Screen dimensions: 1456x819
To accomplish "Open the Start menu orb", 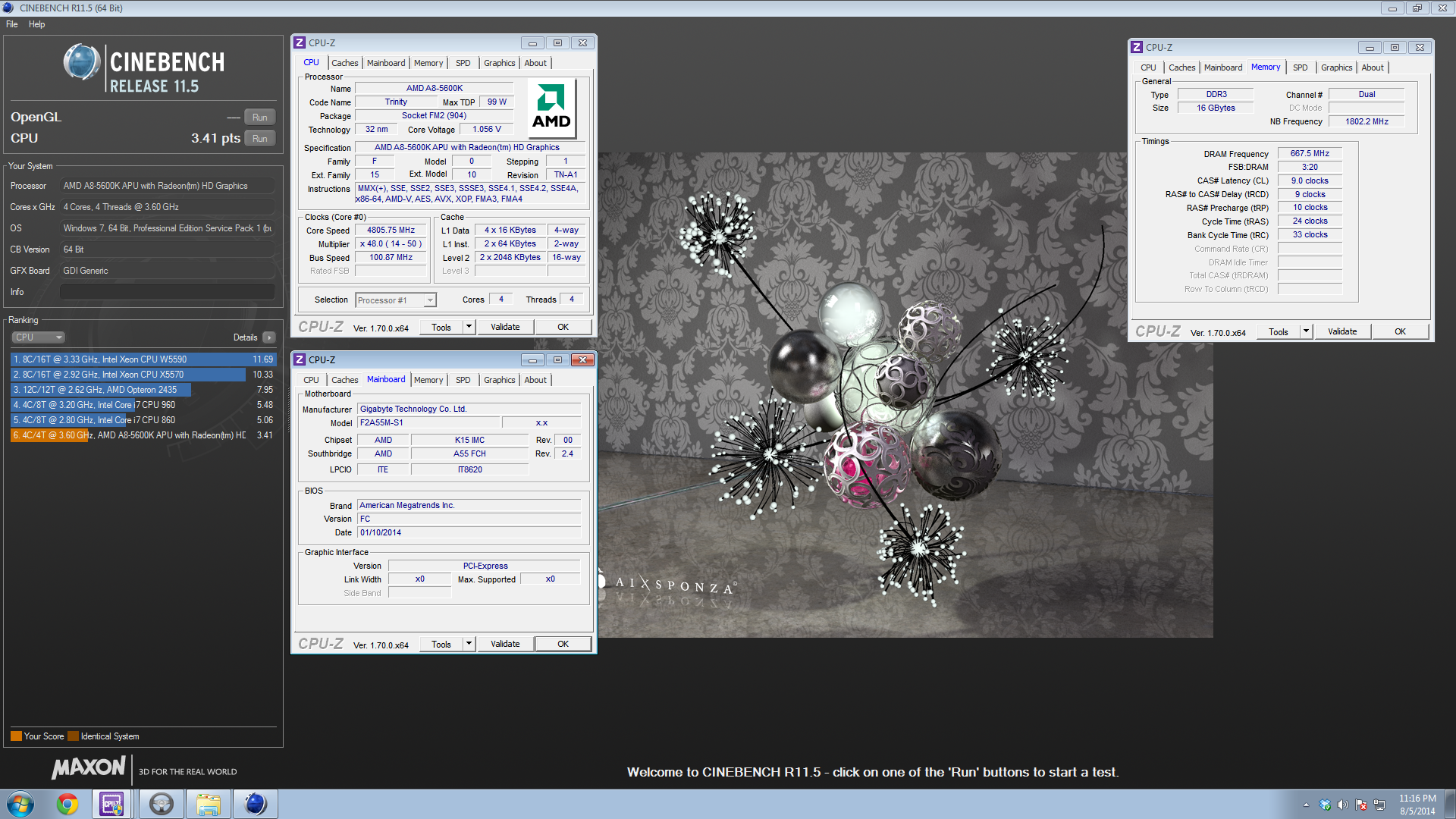I will tap(20, 804).
